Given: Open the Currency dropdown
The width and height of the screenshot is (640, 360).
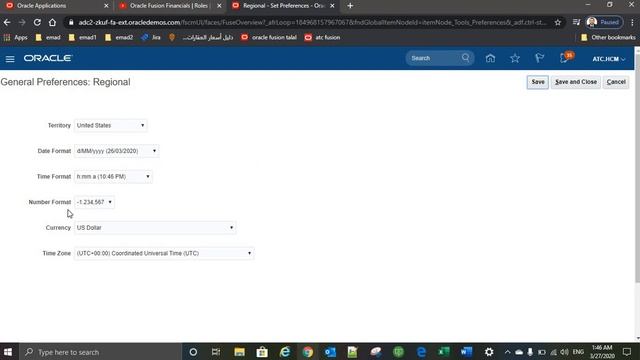Looking at the screenshot, I should 155,228.
